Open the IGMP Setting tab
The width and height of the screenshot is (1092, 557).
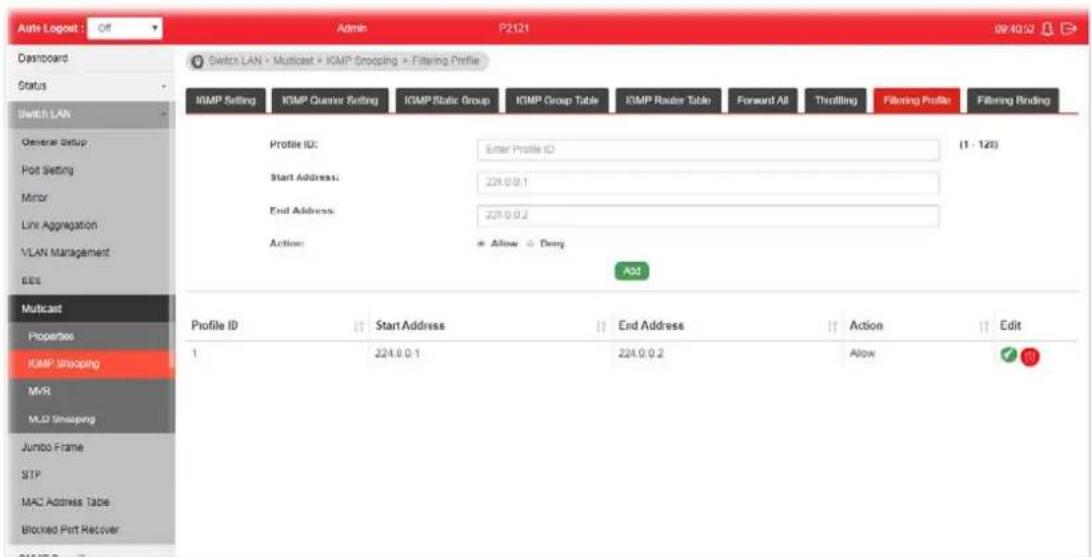226,101
